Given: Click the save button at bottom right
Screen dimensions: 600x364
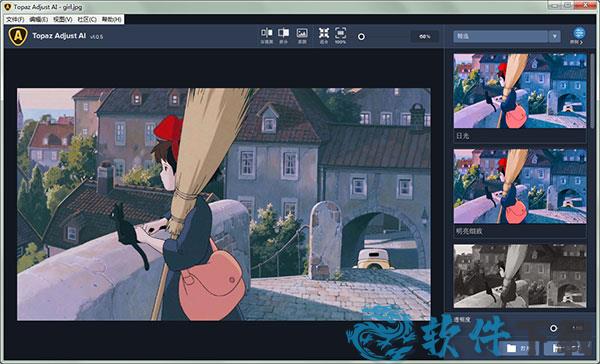Looking at the screenshot, I should point(566,348).
